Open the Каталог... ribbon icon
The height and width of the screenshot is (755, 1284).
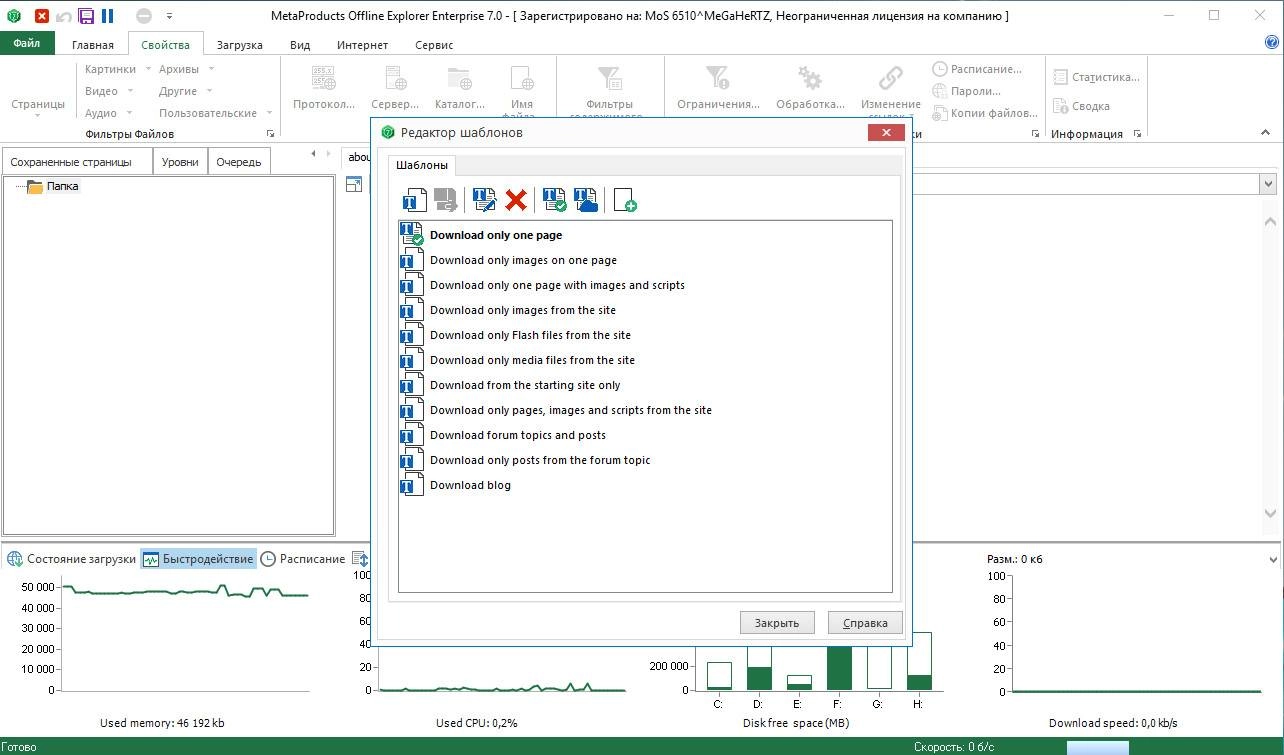[460, 88]
